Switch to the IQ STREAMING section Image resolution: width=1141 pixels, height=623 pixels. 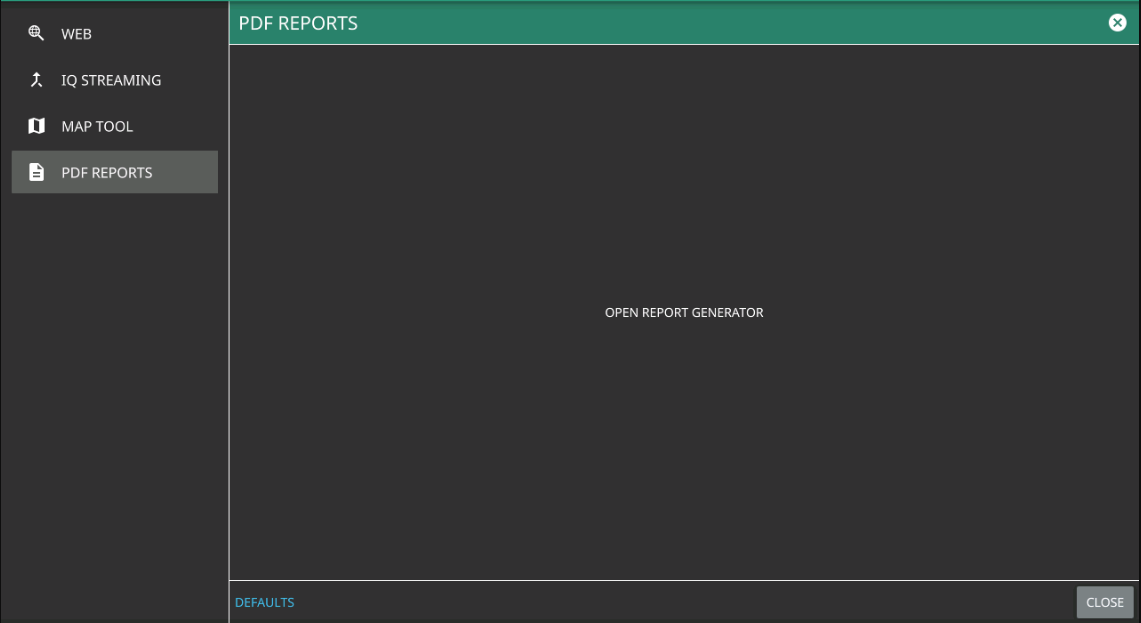(111, 80)
